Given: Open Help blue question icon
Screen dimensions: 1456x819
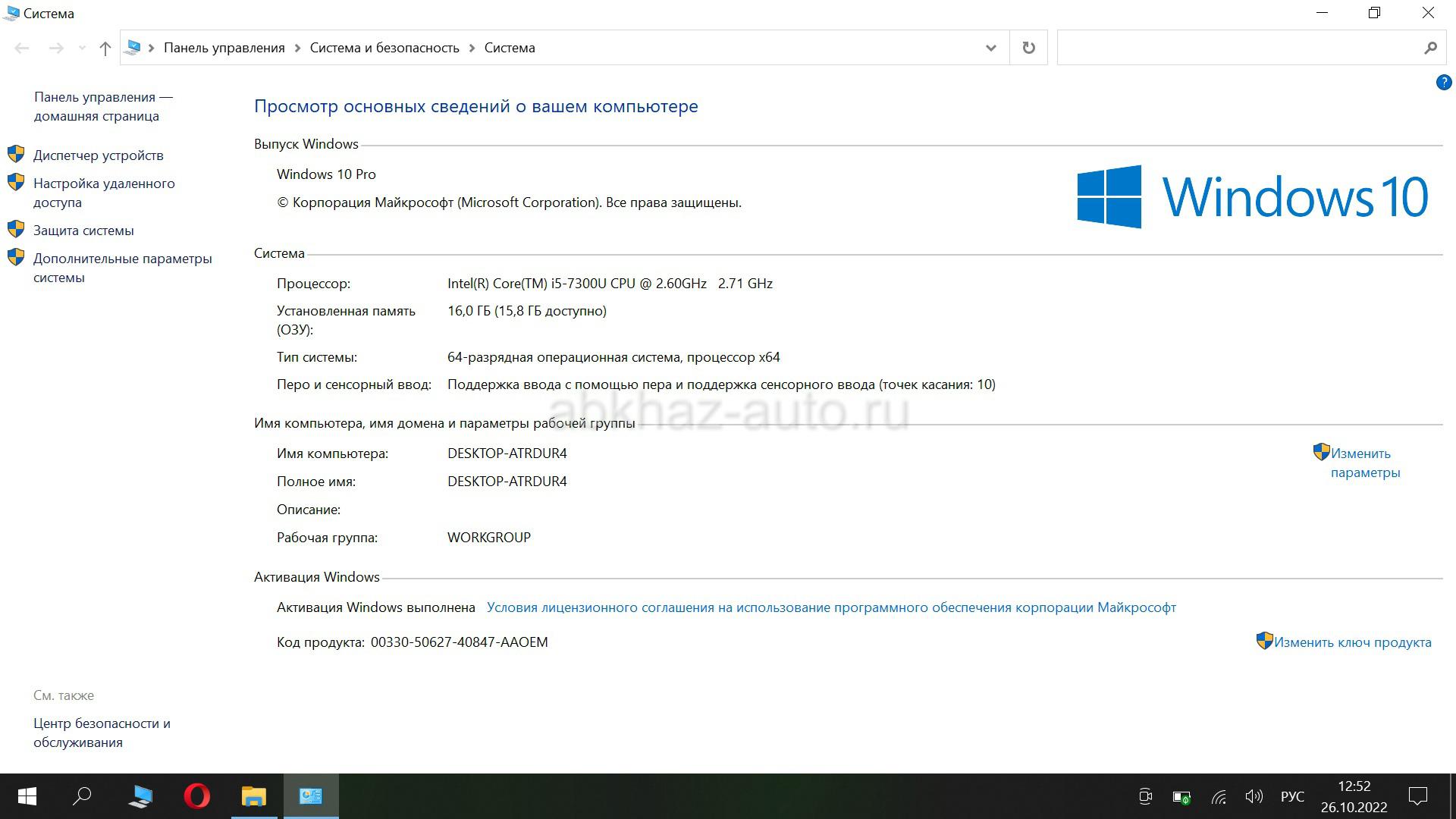Looking at the screenshot, I should coord(1444,83).
